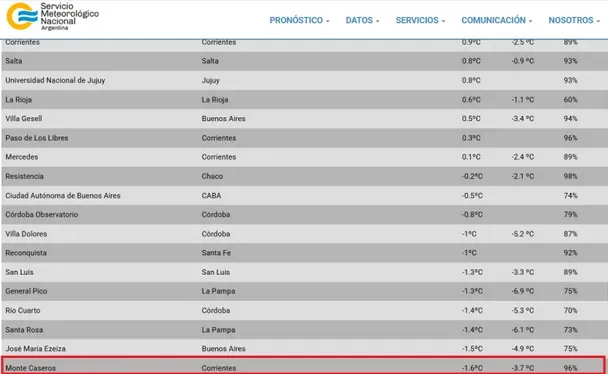This screenshot has width=608, height=374.
Task: Click the Servicio Meteorológico Nacional logo icon
Action: [22, 16]
